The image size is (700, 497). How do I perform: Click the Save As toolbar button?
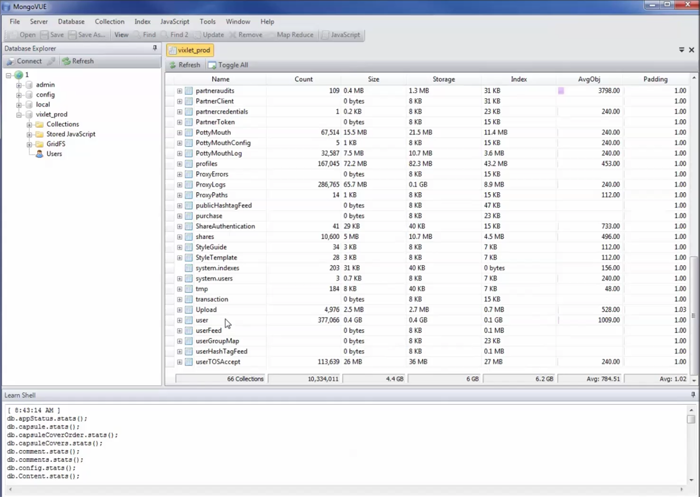[87, 35]
